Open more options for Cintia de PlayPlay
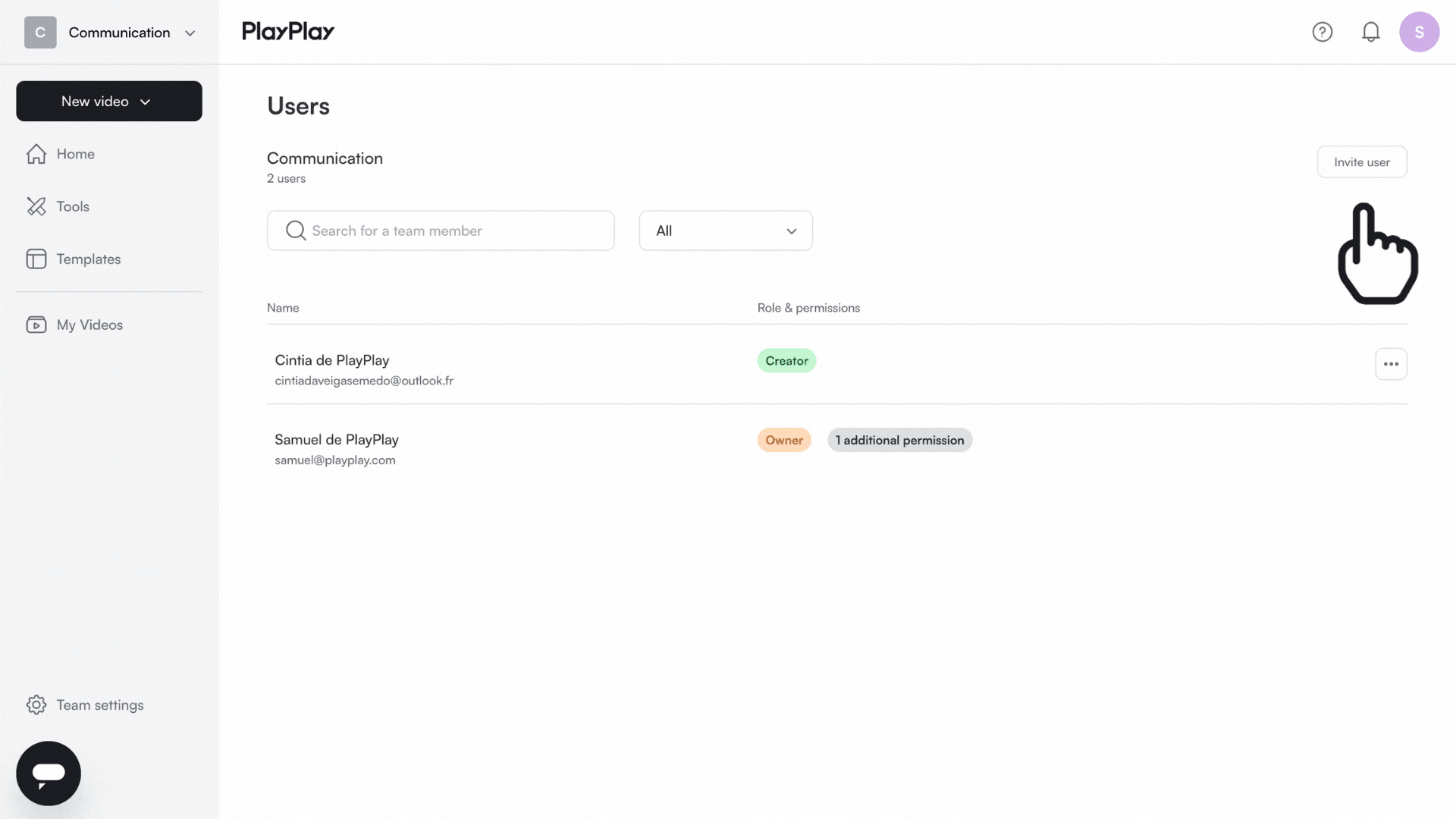1456x819 pixels. 1391,364
